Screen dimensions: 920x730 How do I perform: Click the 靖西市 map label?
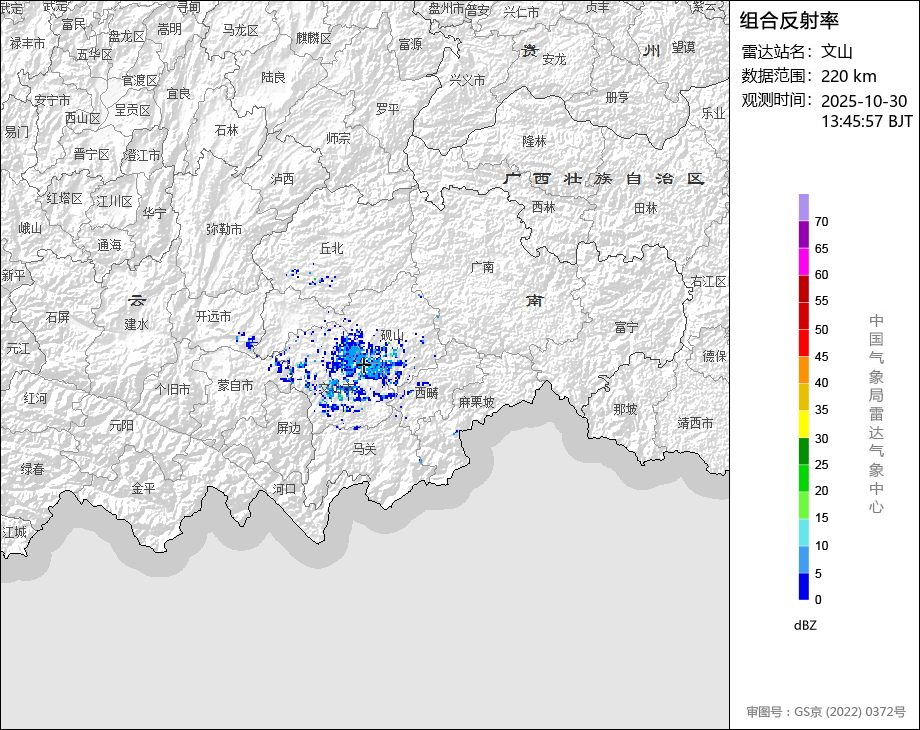tap(695, 423)
